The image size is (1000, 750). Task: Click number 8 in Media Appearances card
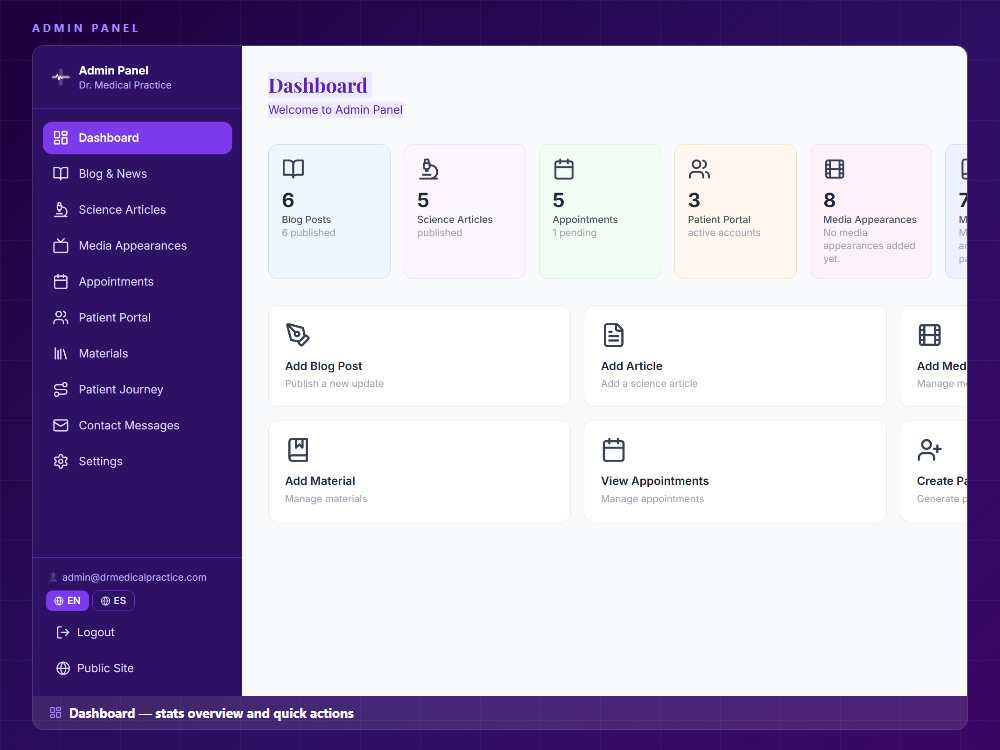click(x=829, y=200)
